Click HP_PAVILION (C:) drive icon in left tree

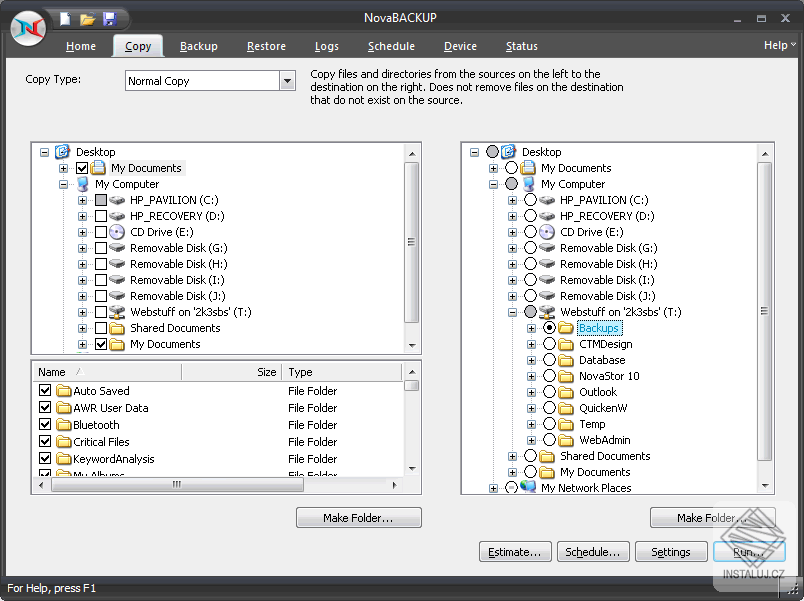coord(117,200)
